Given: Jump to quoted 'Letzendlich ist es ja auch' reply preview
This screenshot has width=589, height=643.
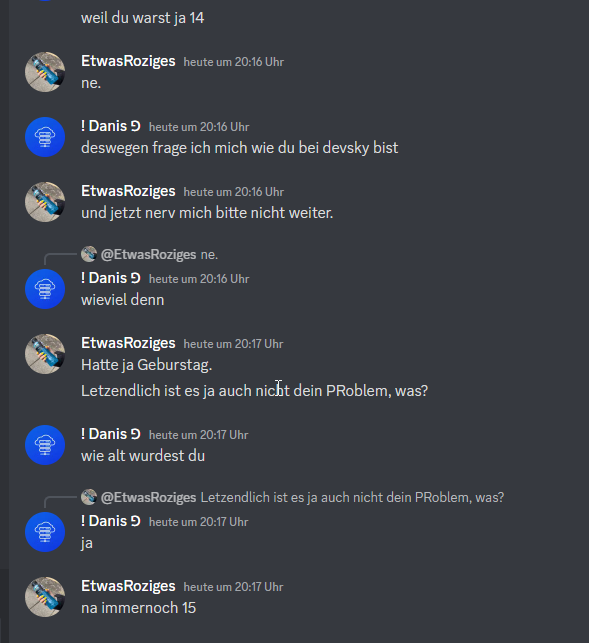Looking at the screenshot, I should tap(352, 497).
